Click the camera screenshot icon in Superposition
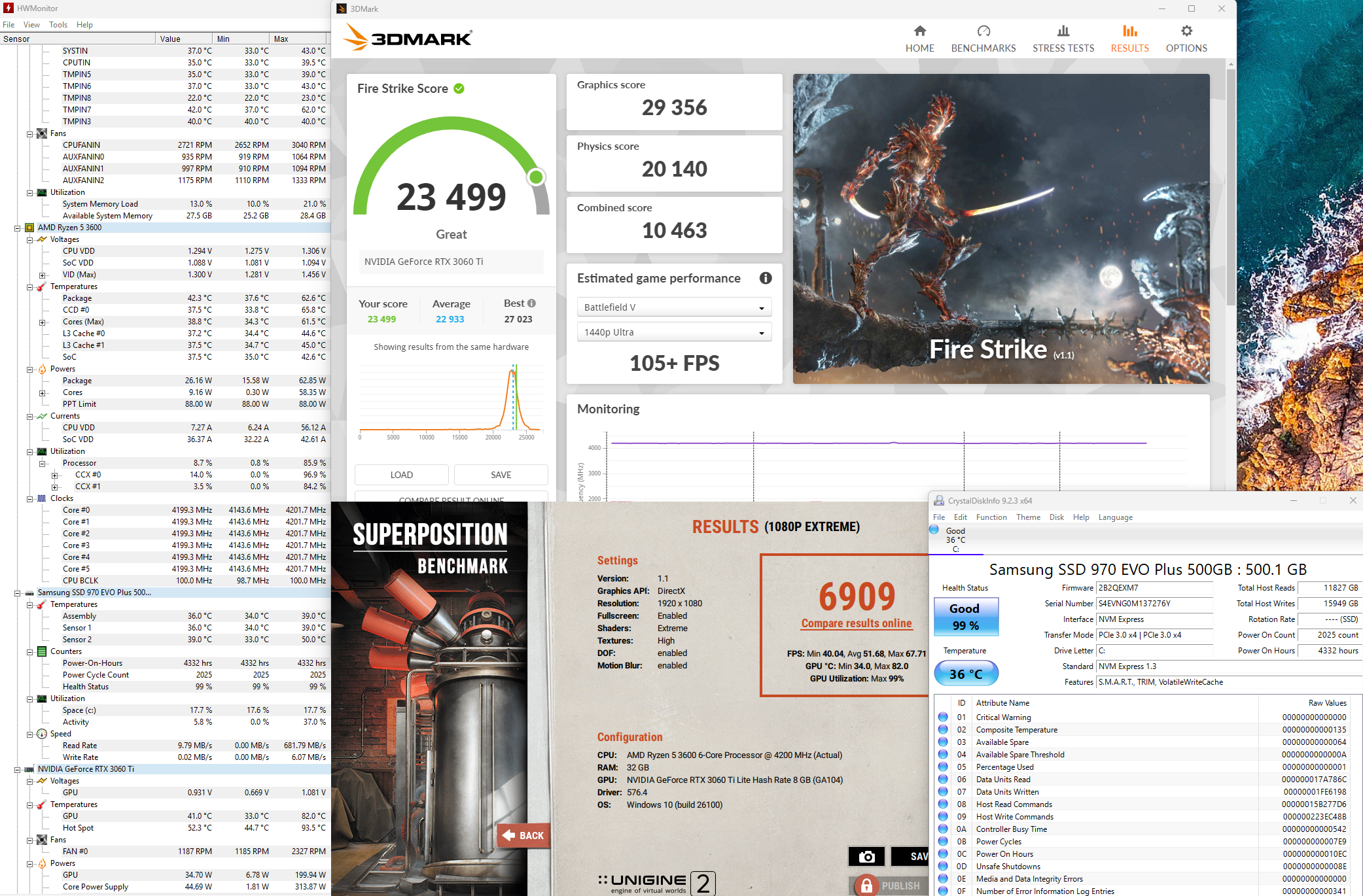The height and width of the screenshot is (896, 1363). (866, 856)
